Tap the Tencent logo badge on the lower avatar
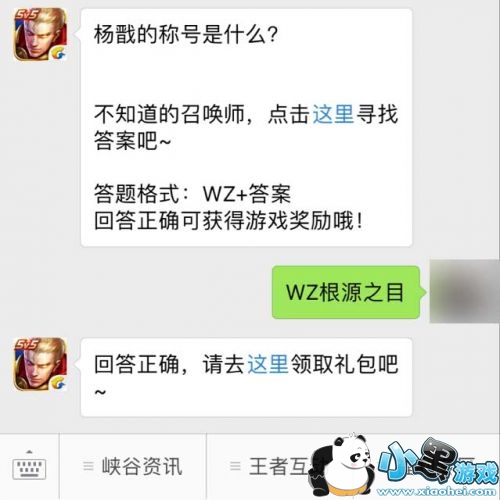Viewport: 500px width, 500px height. (59, 383)
